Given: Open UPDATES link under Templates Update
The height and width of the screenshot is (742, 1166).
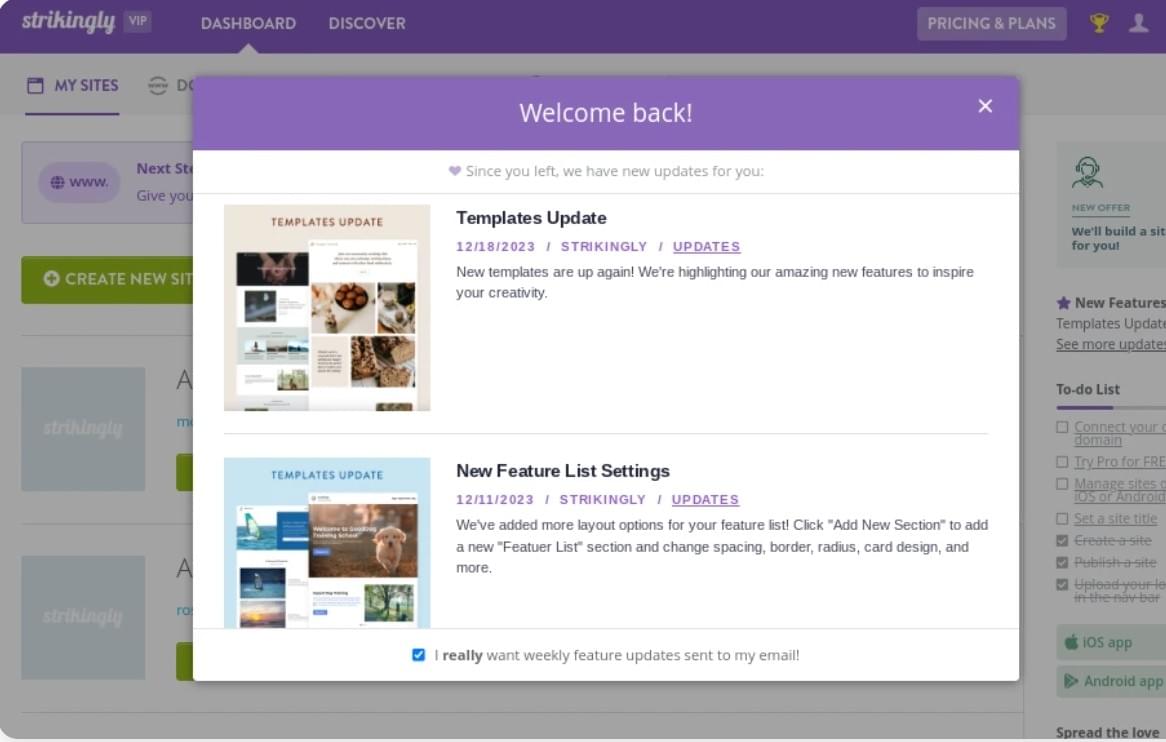Looking at the screenshot, I should coord(706,247).
